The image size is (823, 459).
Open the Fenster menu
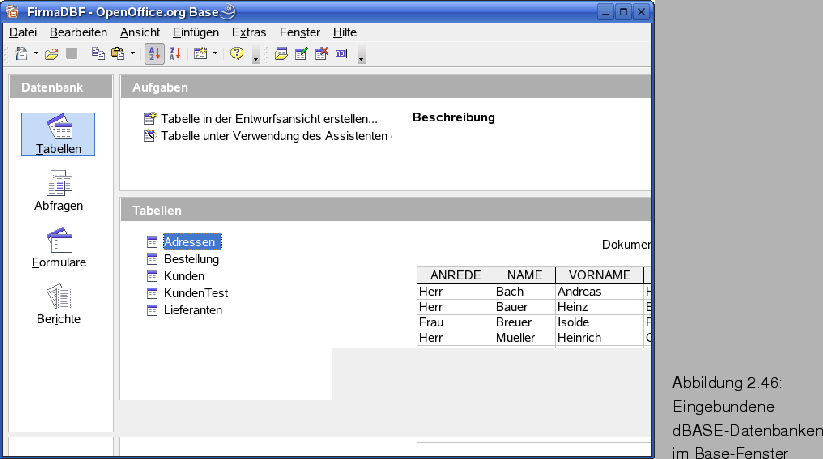click(300, 33)
